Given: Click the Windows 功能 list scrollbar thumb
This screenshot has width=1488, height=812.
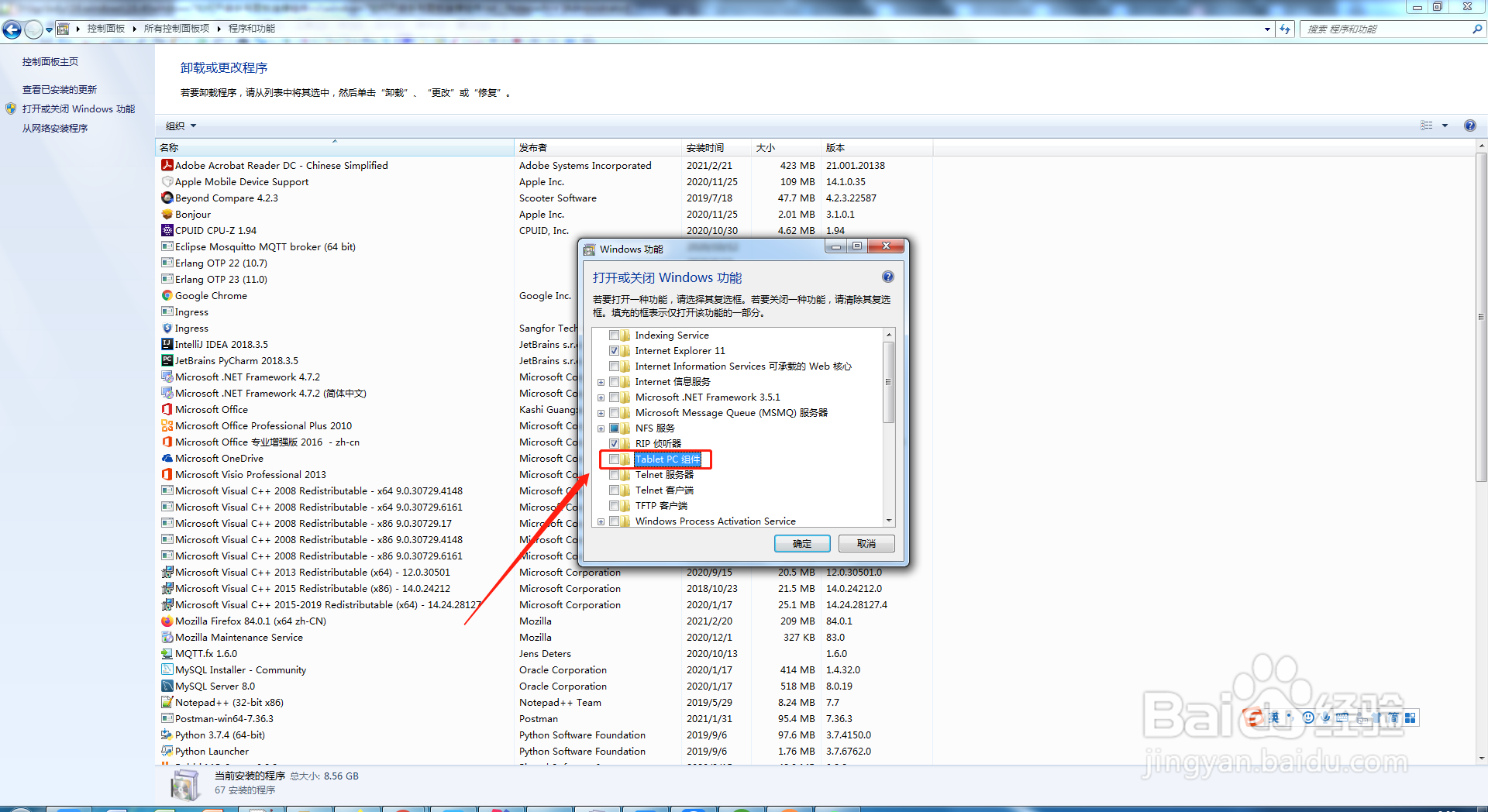Looking at the screenshot, I should pyautogui.click(x=889, y=382).
